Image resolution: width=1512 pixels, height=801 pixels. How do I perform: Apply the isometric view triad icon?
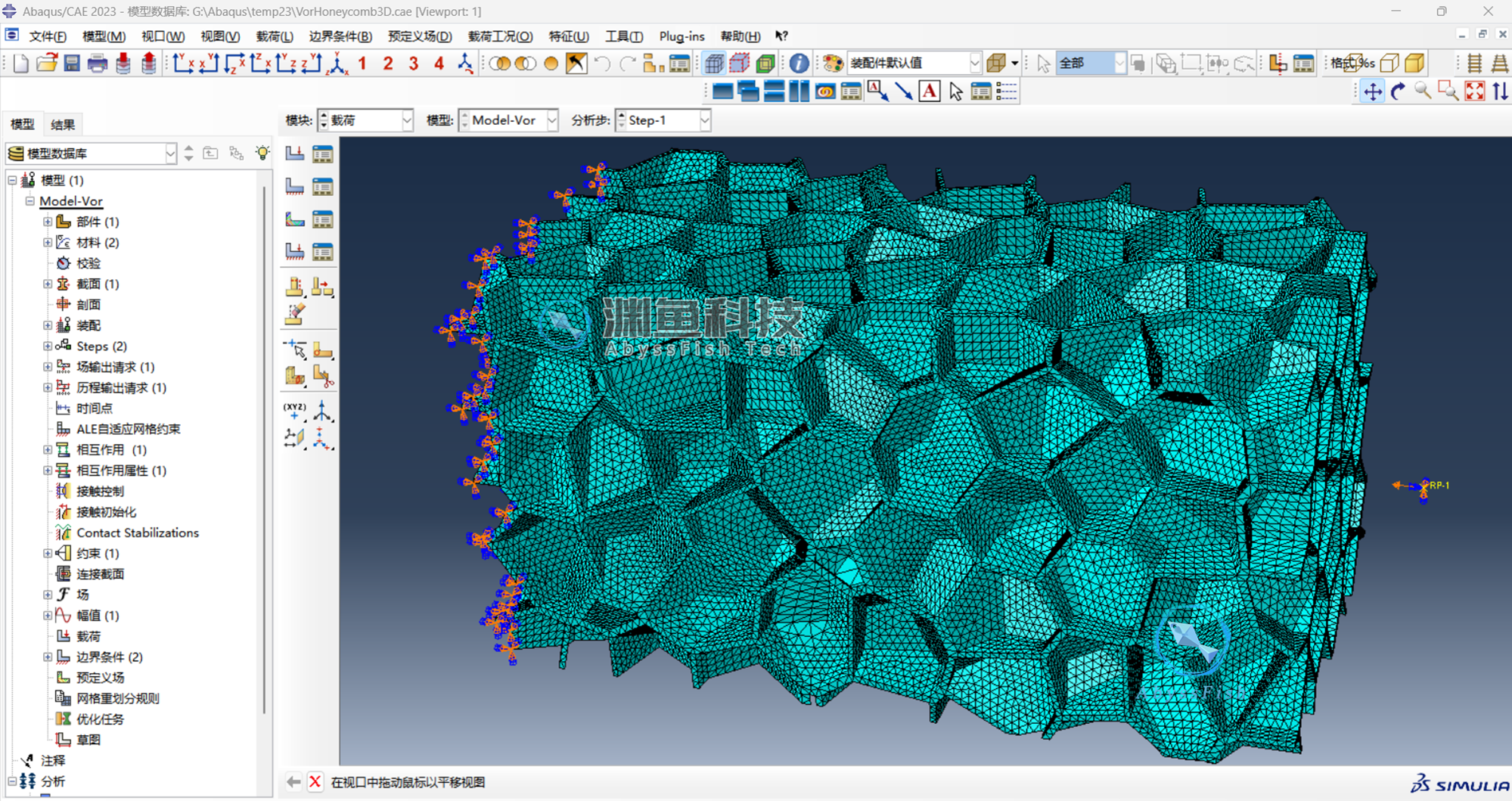[337, 64]
